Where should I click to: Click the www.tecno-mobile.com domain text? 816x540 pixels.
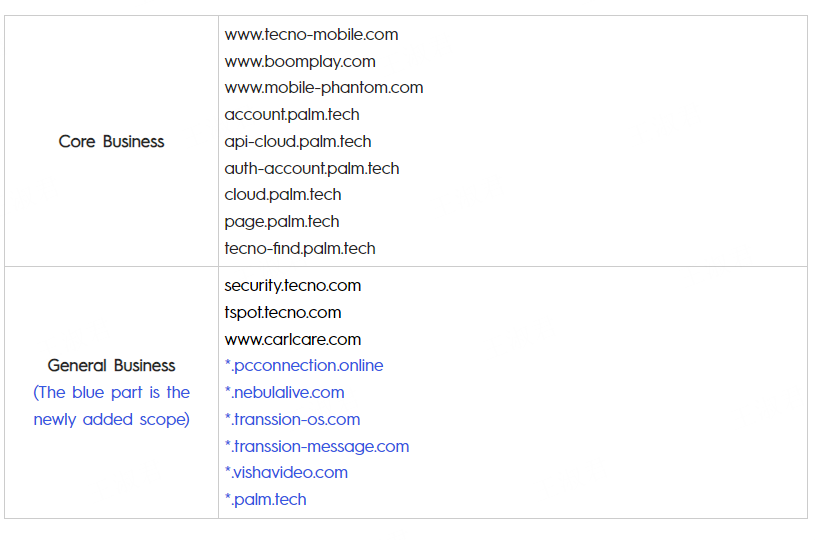pyautogui.click(x=311, y=34)
